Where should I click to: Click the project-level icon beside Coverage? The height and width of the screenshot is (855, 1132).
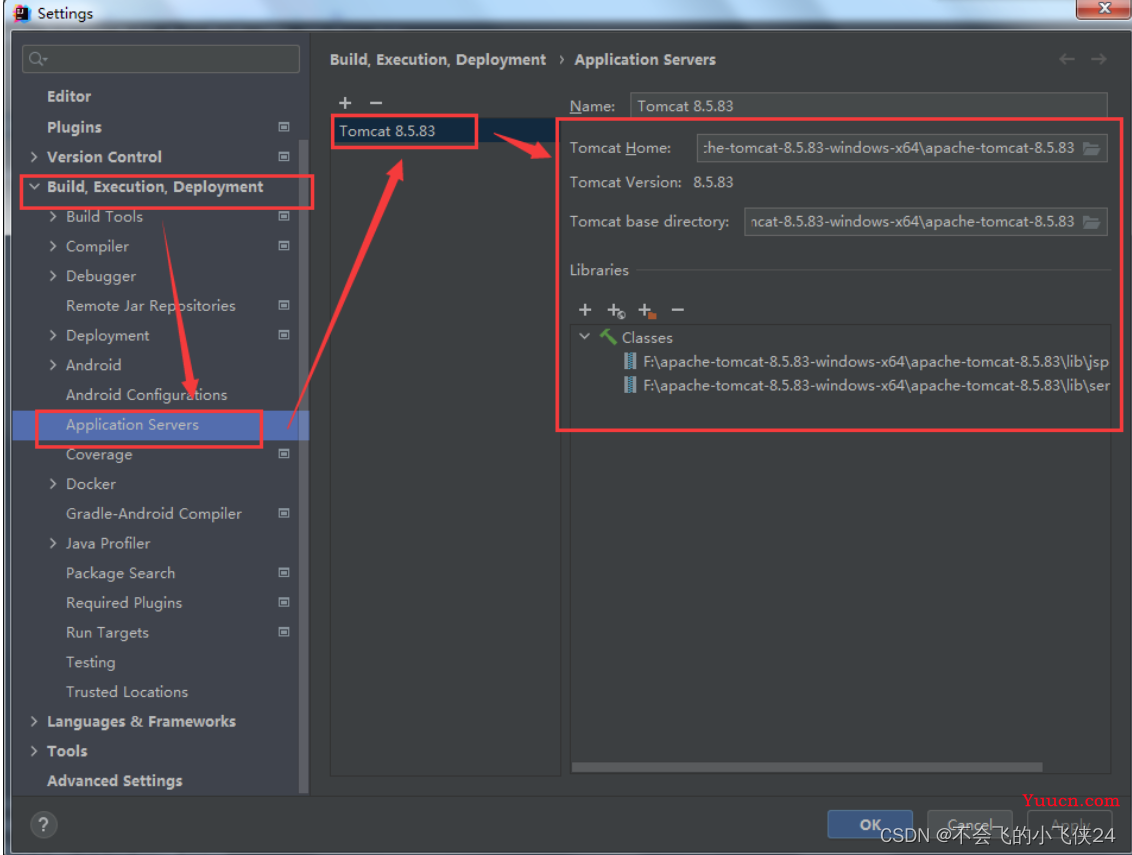(284, 453)
